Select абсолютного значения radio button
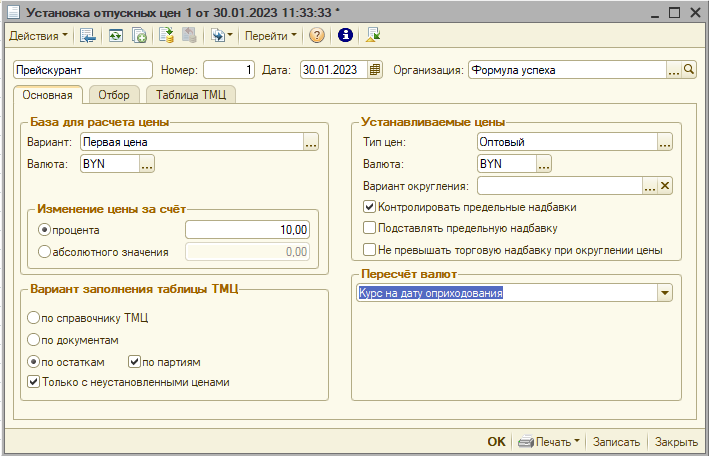Screen dimensions: 709x456 43,252
